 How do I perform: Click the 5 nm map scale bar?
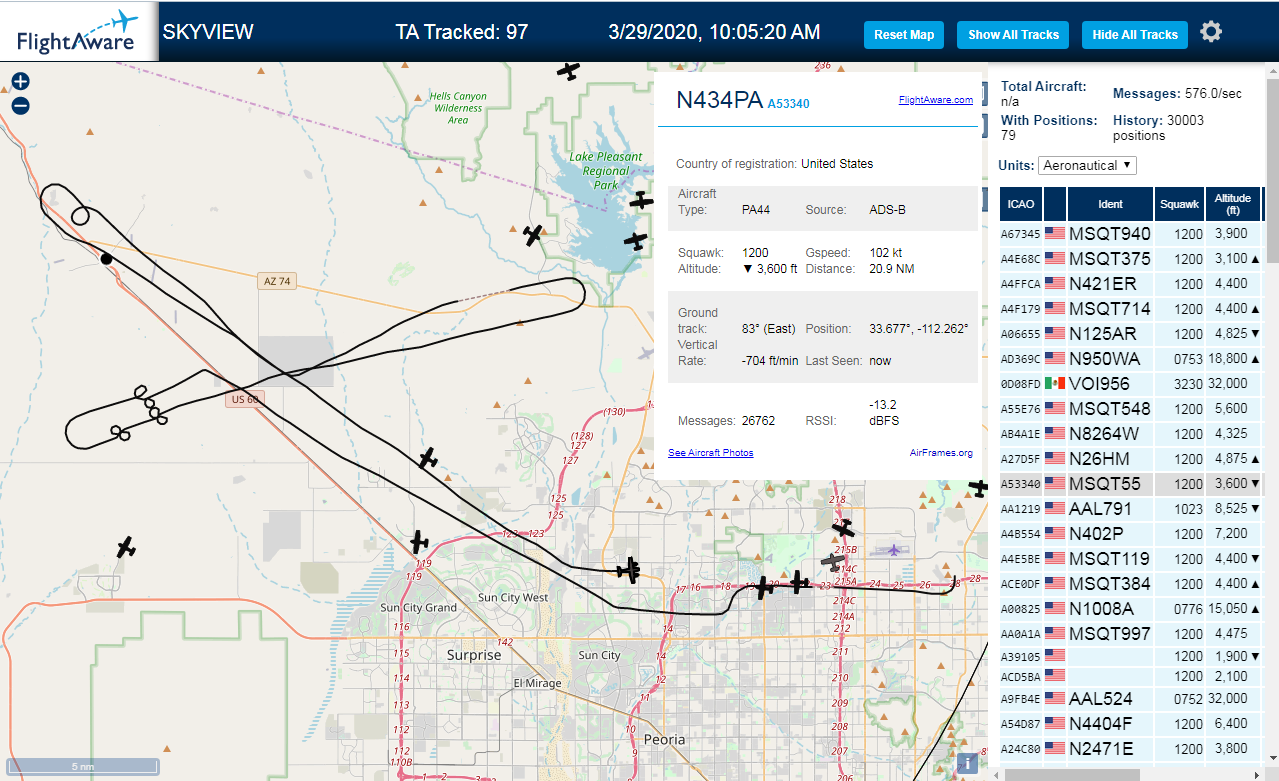click(83, 766)
